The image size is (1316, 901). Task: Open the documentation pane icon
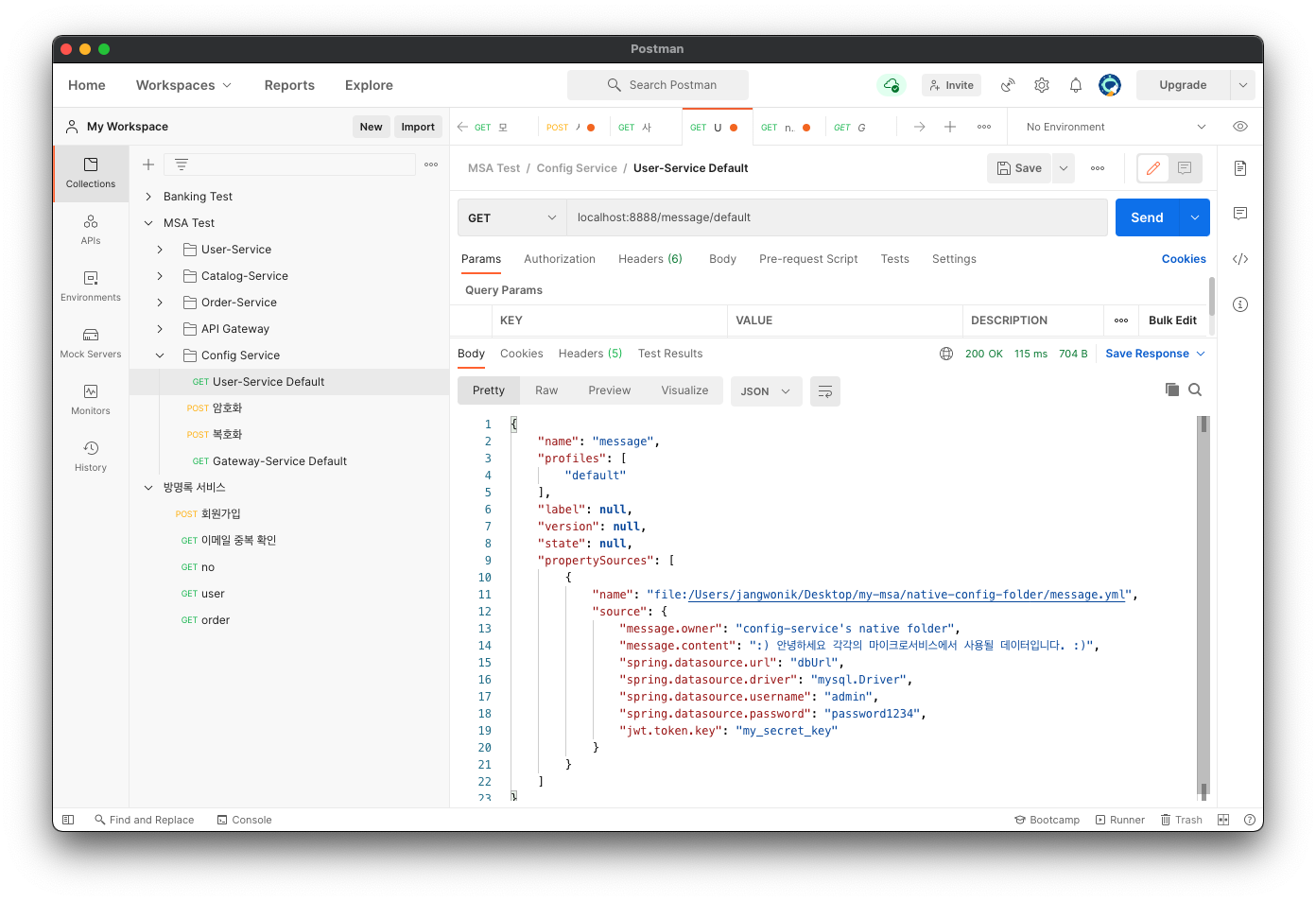click(x=1240, y=168)
